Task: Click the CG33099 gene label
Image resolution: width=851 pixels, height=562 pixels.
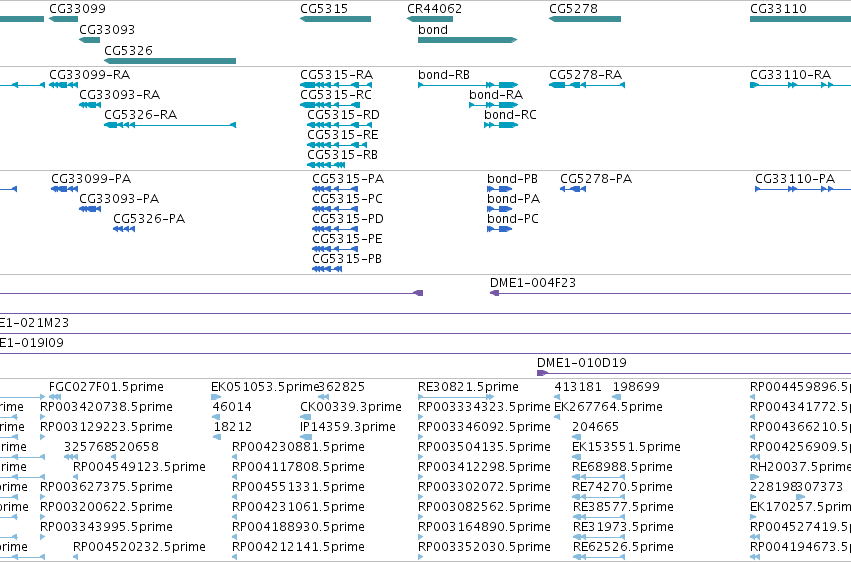Action: 78,9
